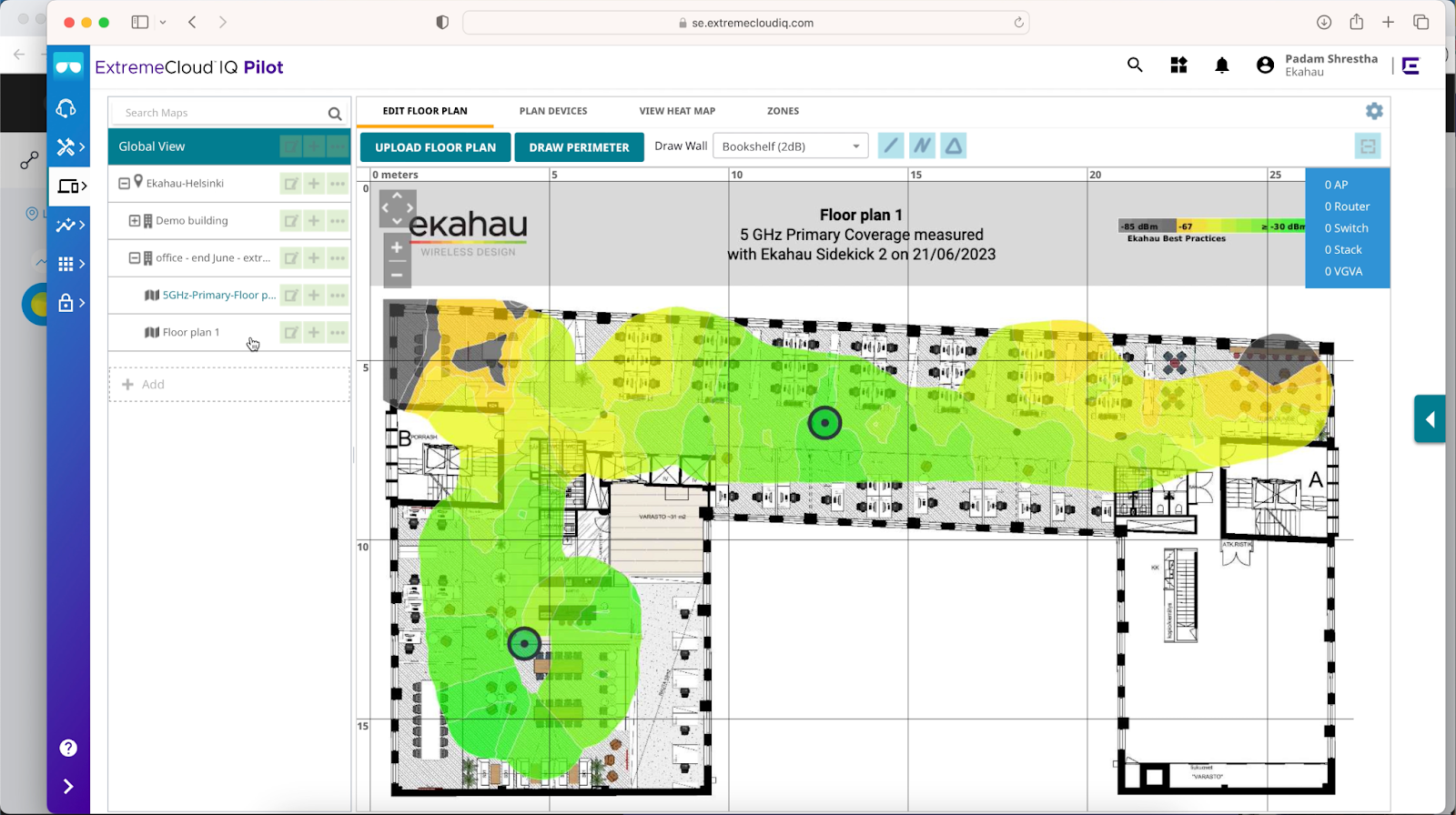Screen dimensions: 1456x815
Task: Open the help question mark icon
Action: point(68,748)
